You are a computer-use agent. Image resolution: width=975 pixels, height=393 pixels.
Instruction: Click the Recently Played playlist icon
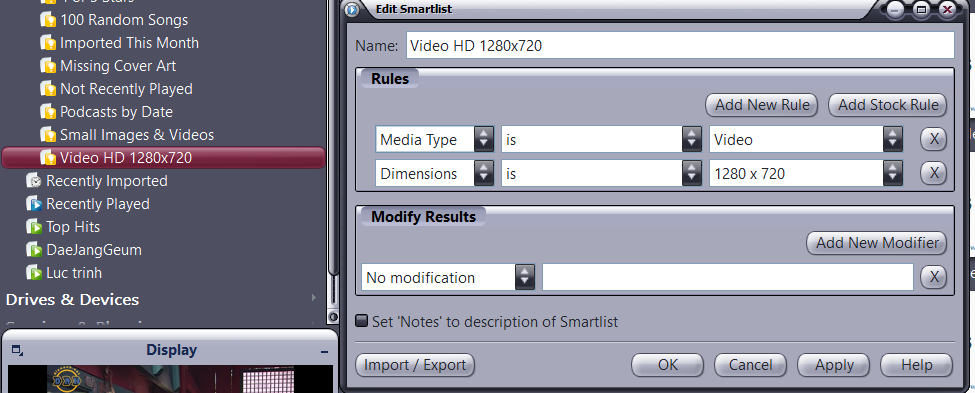(x=34, y=204)
